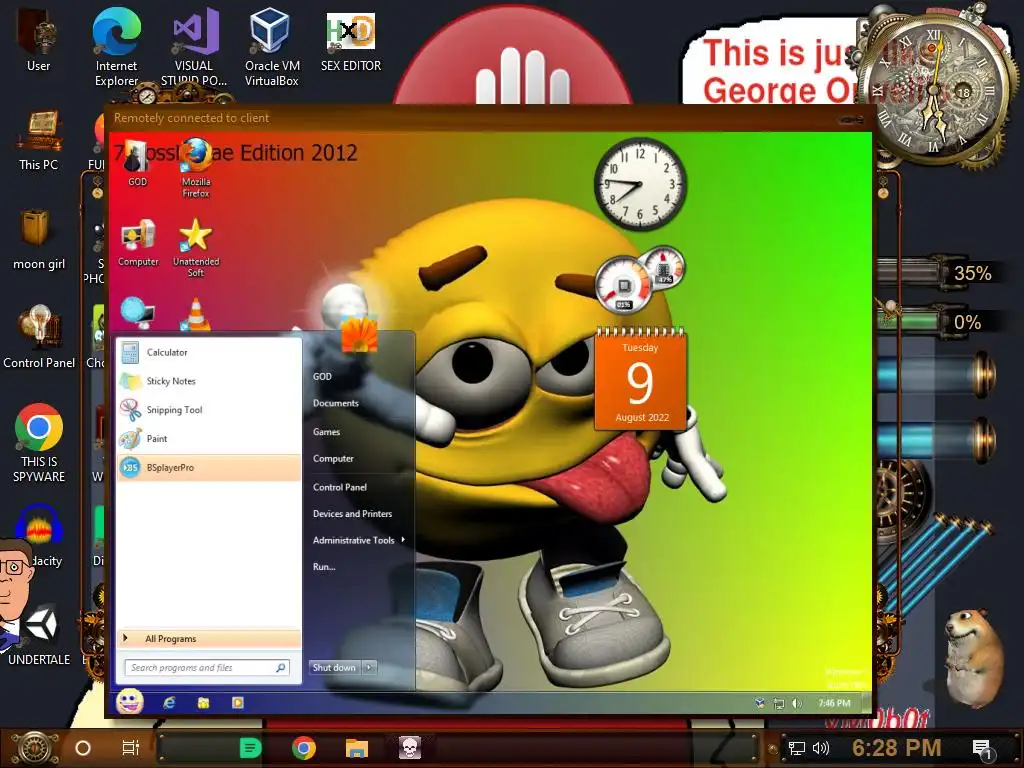The image size is (1024, 768).
Task: Click the host volume speaker icon
Action: [x=820, y=748]
